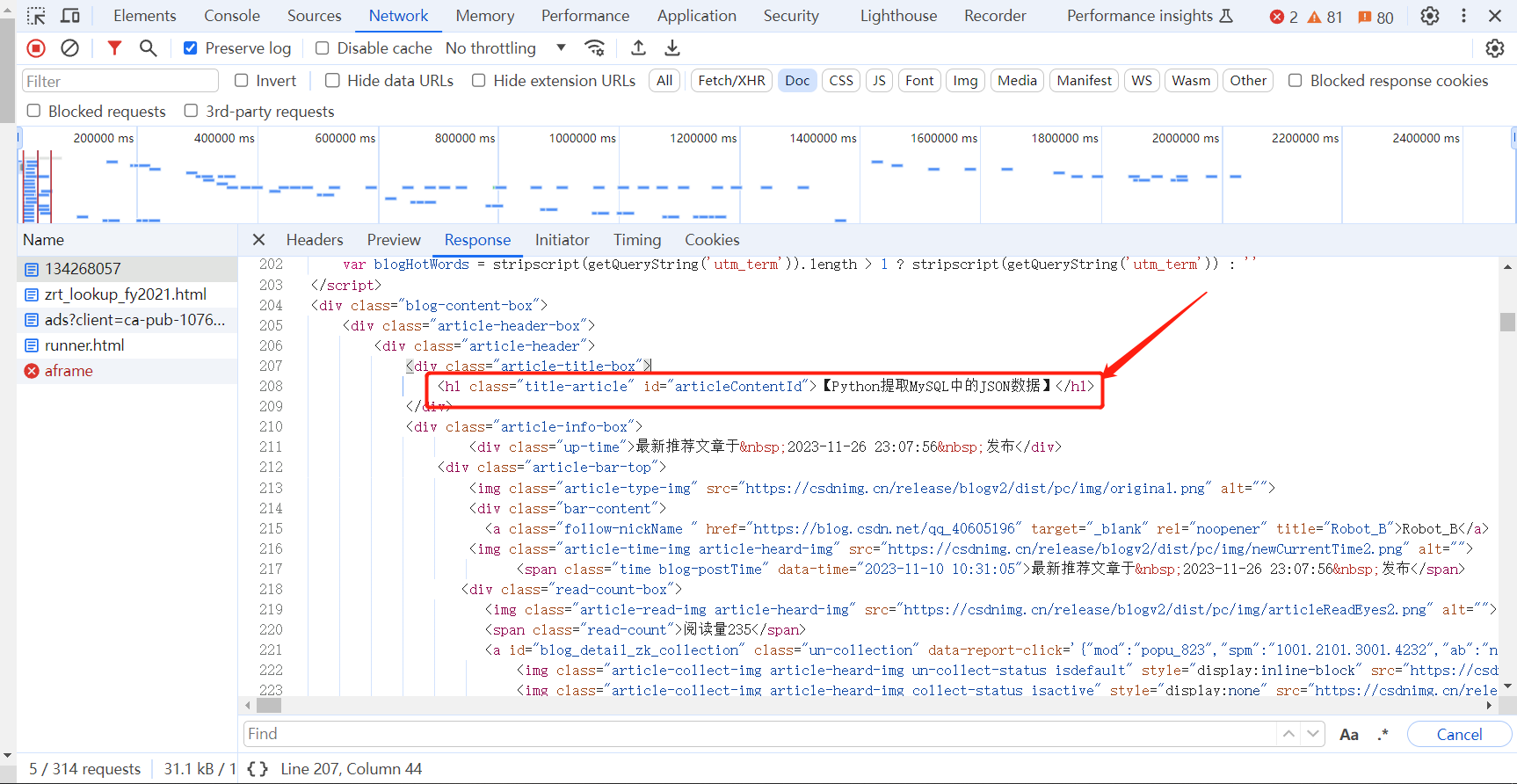Open the Lighthouse panel

(x=898, y=16)
